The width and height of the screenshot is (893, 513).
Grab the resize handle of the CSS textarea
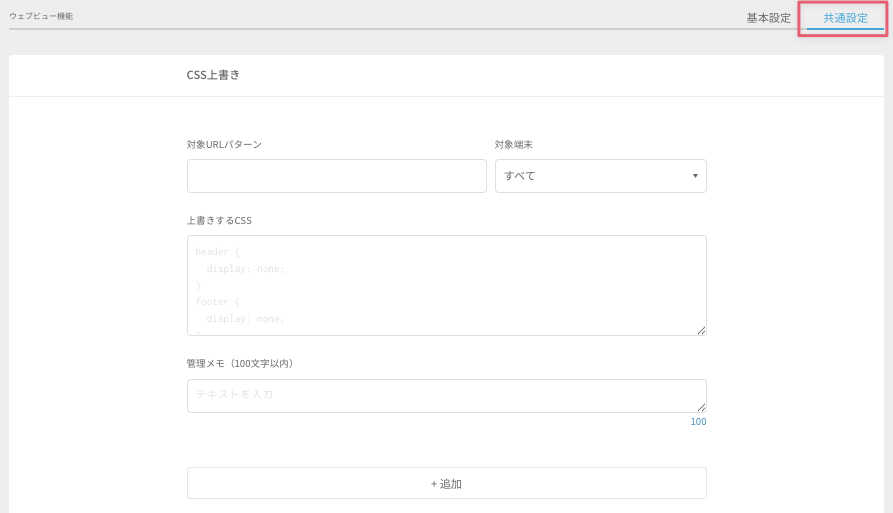click(701, 330)
